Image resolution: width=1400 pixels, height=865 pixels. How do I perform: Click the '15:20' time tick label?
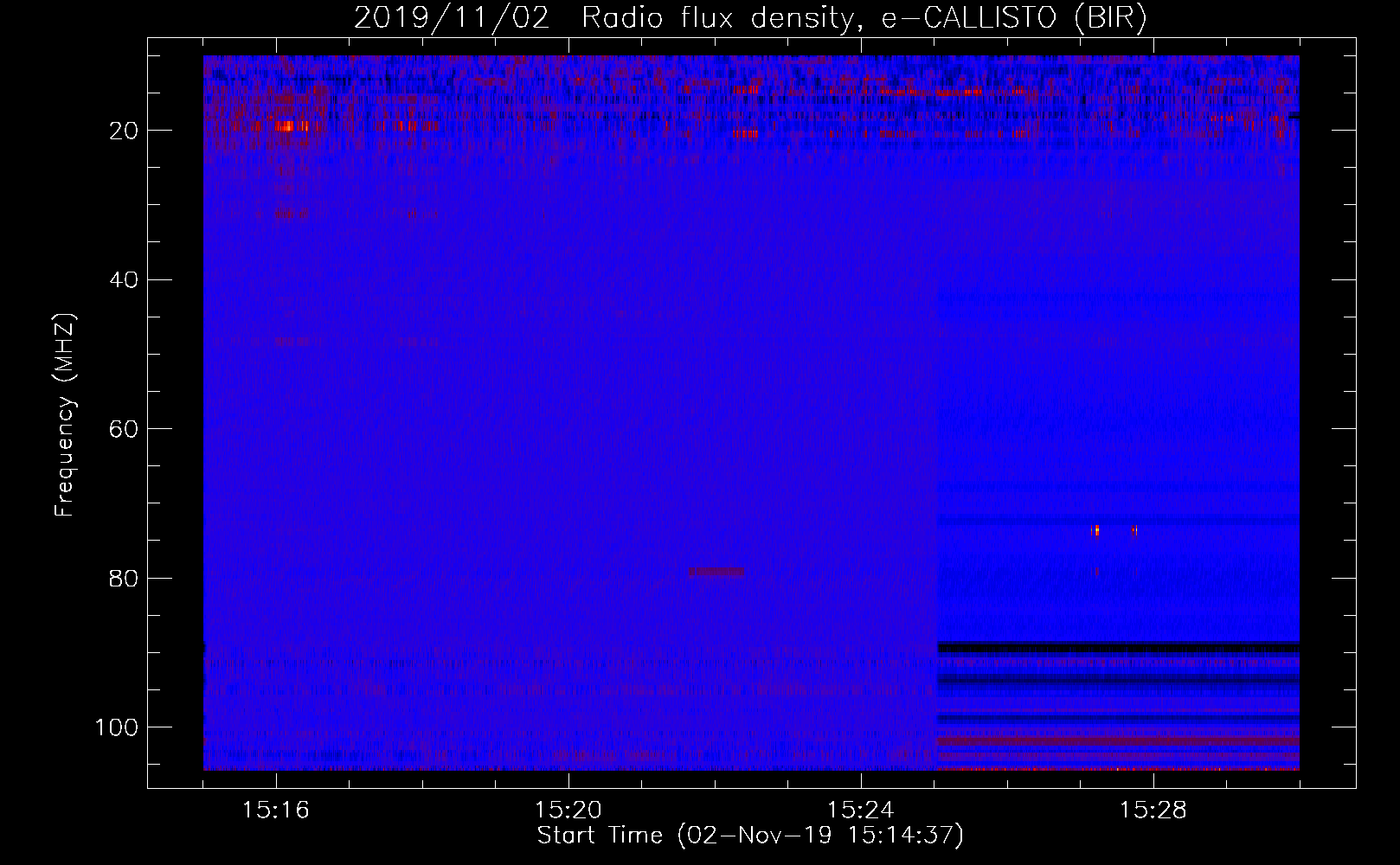coord(568,811)
